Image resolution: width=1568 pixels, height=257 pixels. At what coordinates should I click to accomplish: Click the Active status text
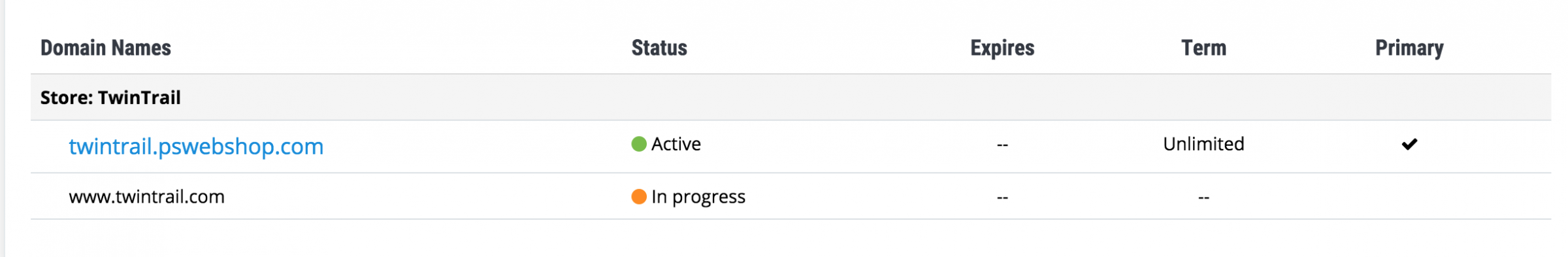click(x=676, y=144)
